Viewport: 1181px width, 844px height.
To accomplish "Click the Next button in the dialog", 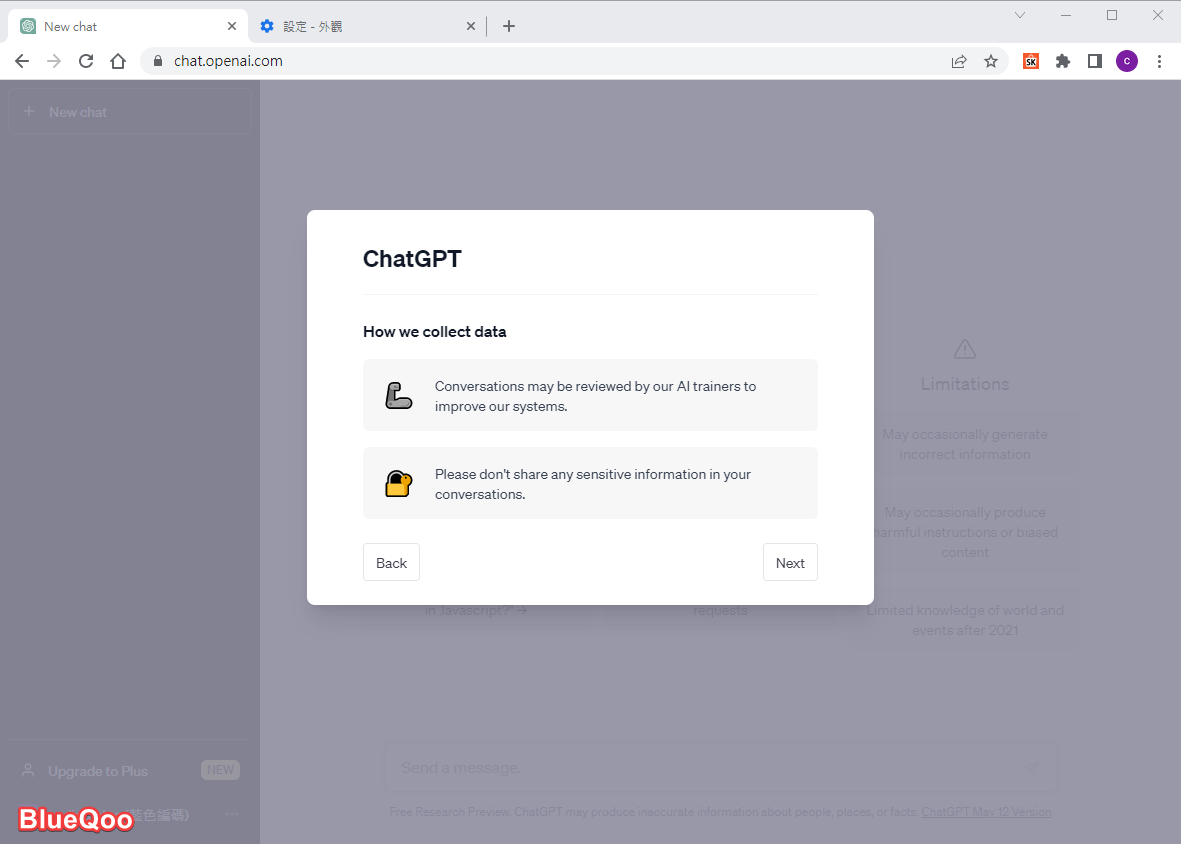I will tap(790, 562).
